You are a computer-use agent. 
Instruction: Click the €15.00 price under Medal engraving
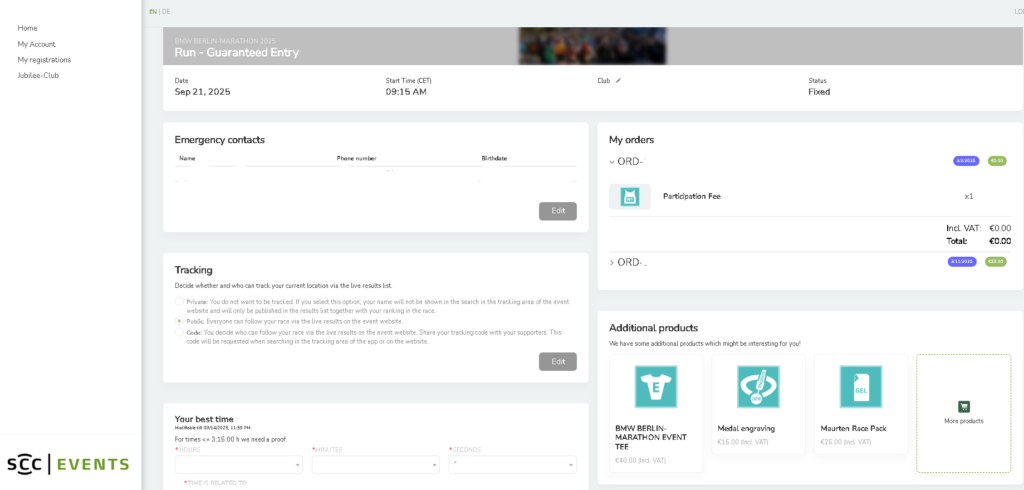743,442
